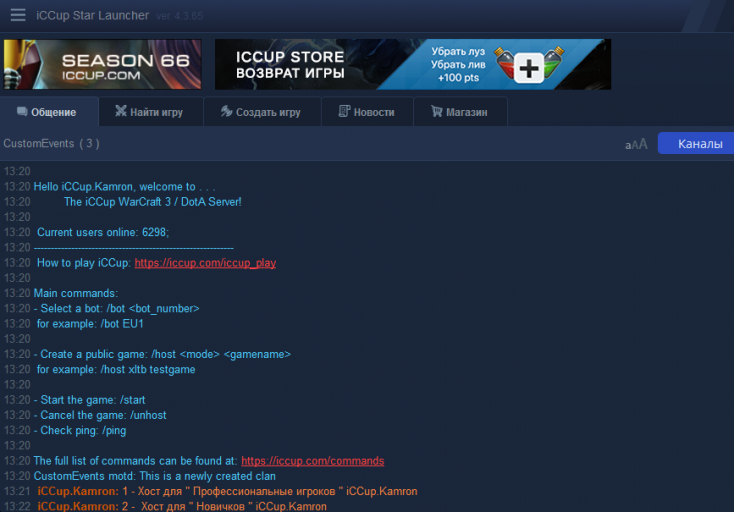Click 'for example: /host xltb testgame' line
This screenshot has height=512, width=734.
116,370
